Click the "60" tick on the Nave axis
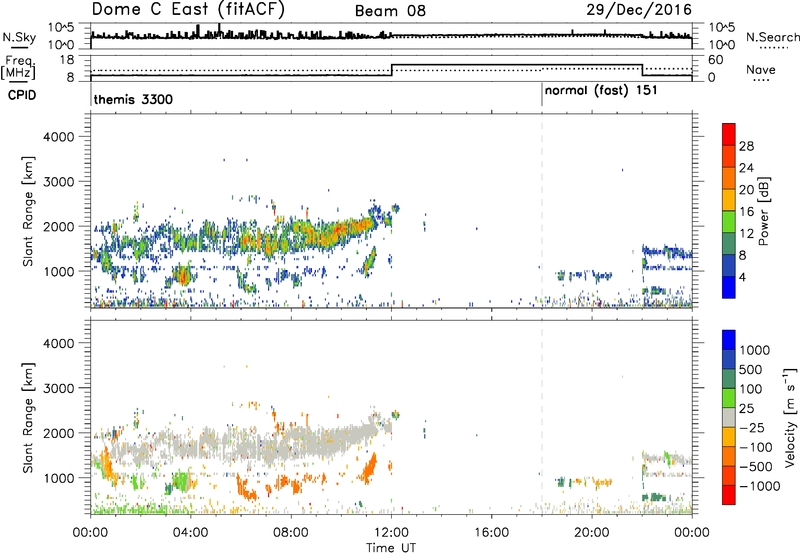 coord(716,60)
